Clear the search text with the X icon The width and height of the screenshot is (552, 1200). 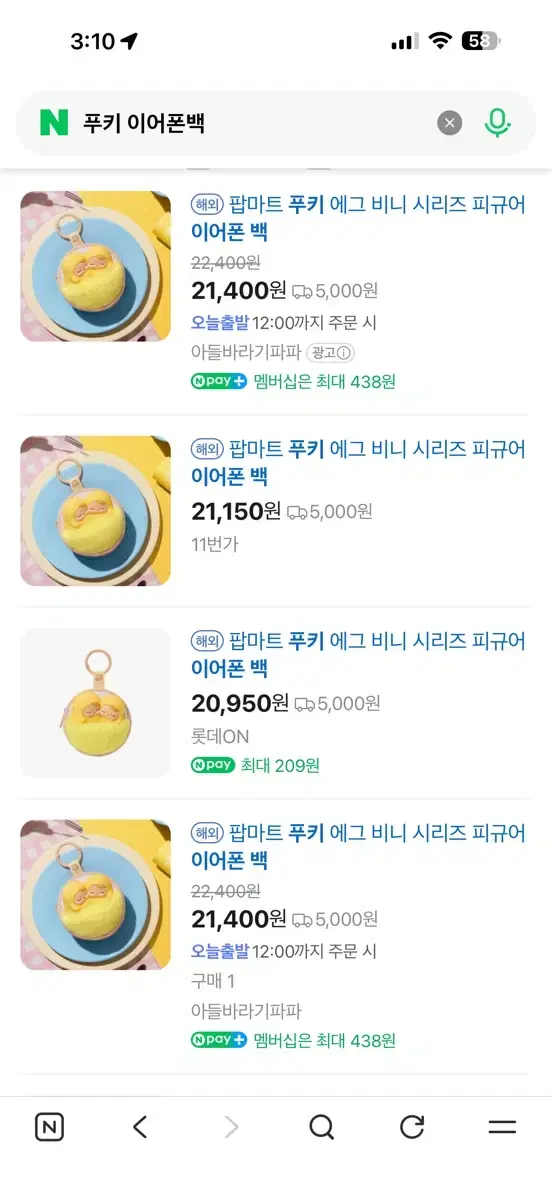tap(450, 123)
